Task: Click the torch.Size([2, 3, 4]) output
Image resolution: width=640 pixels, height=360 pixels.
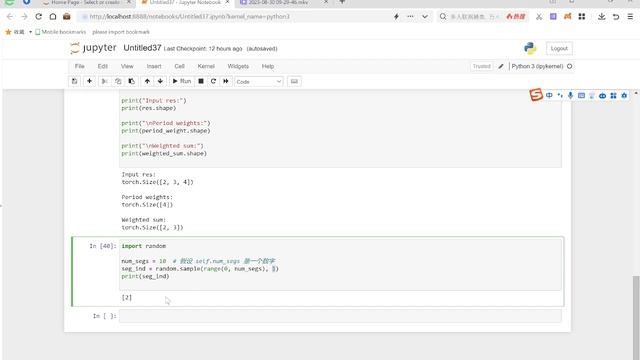Action: [158, 182]
